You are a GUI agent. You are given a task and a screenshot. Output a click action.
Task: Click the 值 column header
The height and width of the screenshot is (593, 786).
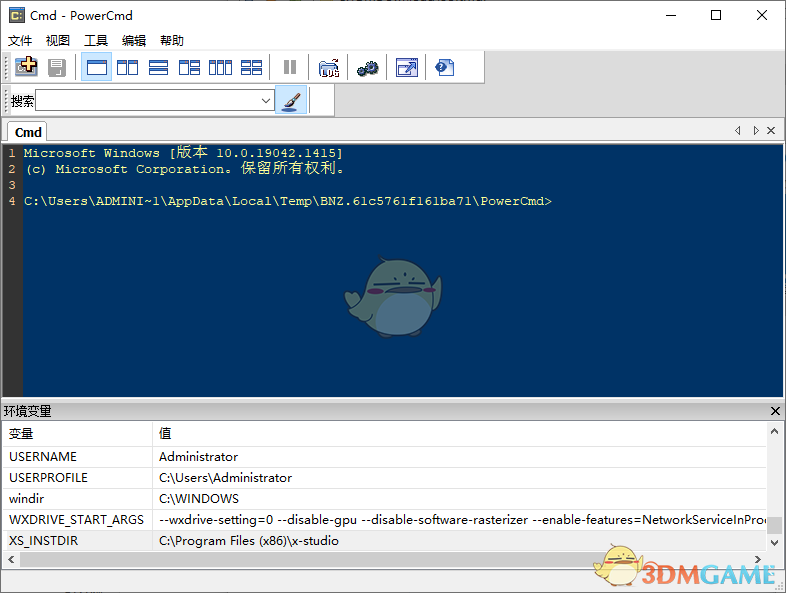point(459,434)
